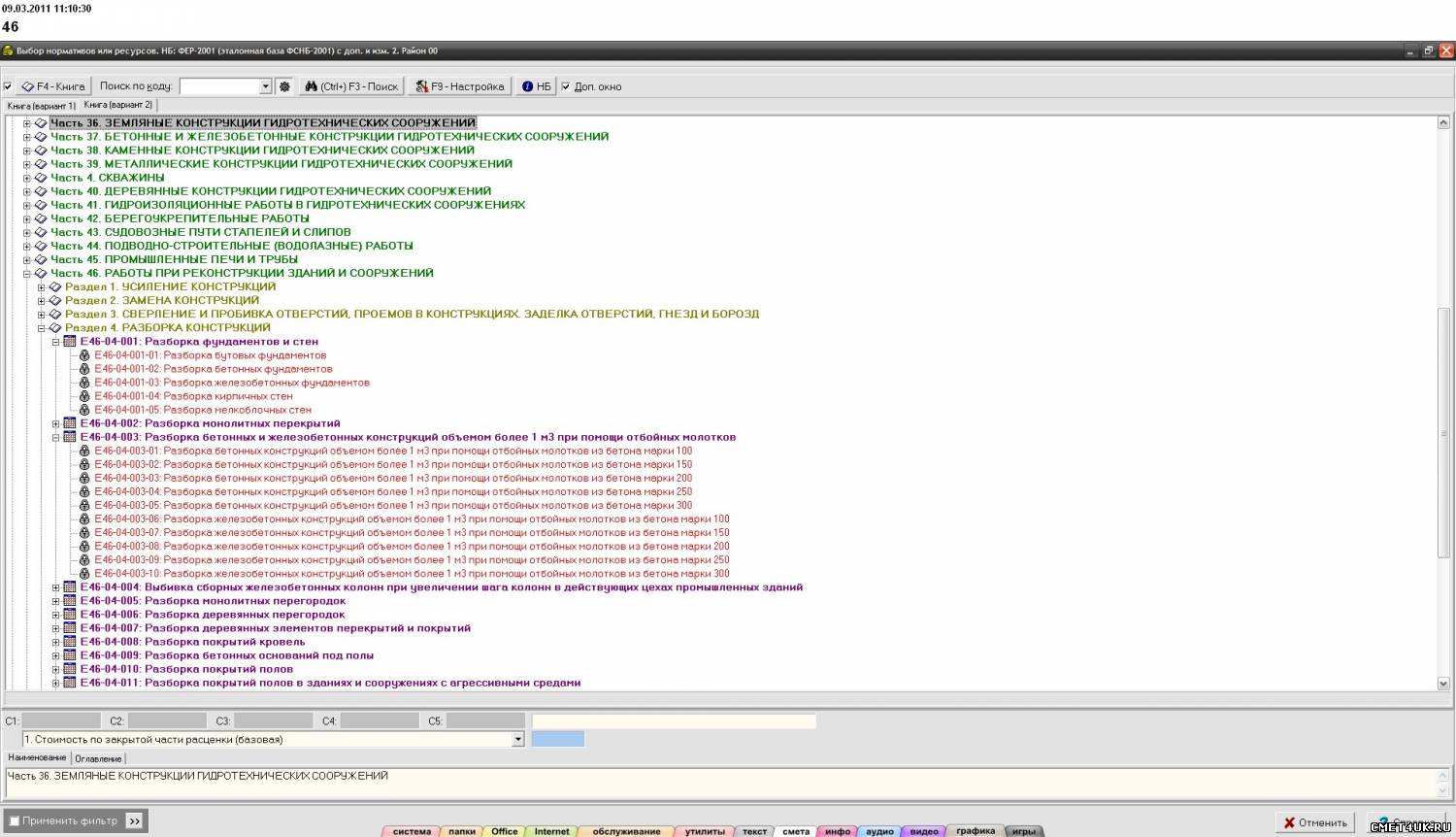Switch to Книга (вариант 1) tab

pyautogui.click(x=41, y=105)
